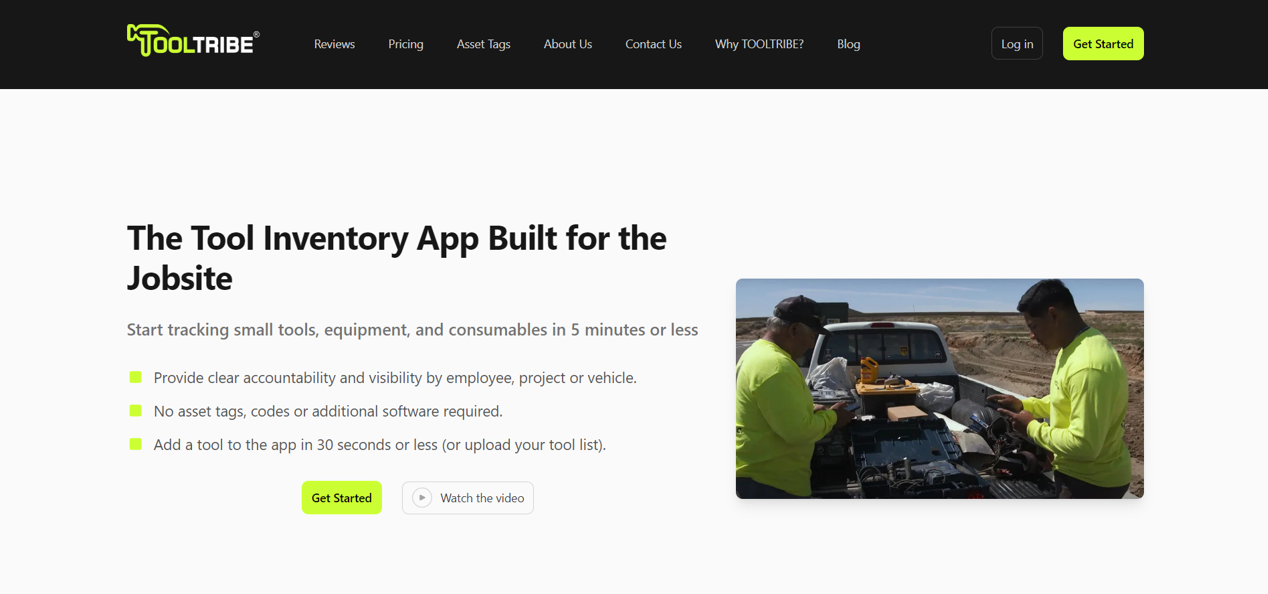Open the Reviews page
The height and width of the screenshot is (594, 1268).
click(334, 44)
